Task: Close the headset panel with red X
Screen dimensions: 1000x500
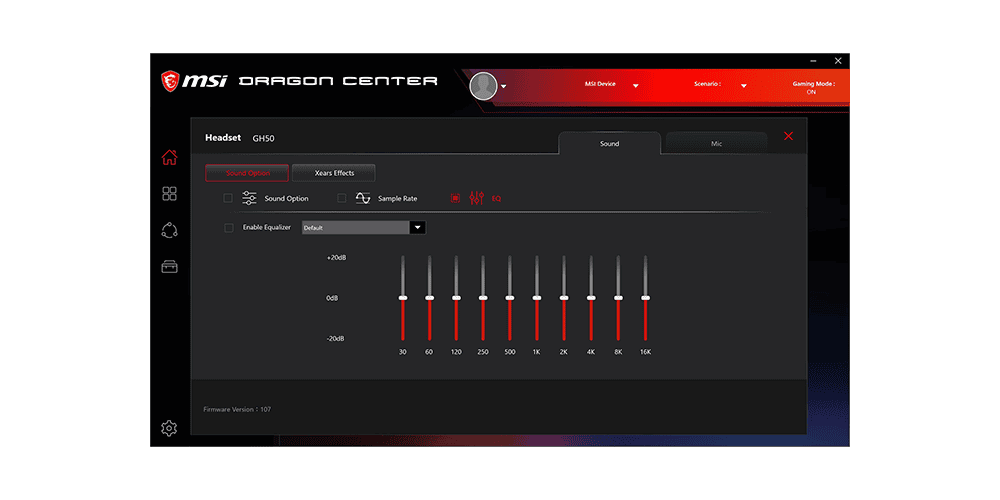Action: (x=788, y=136)
